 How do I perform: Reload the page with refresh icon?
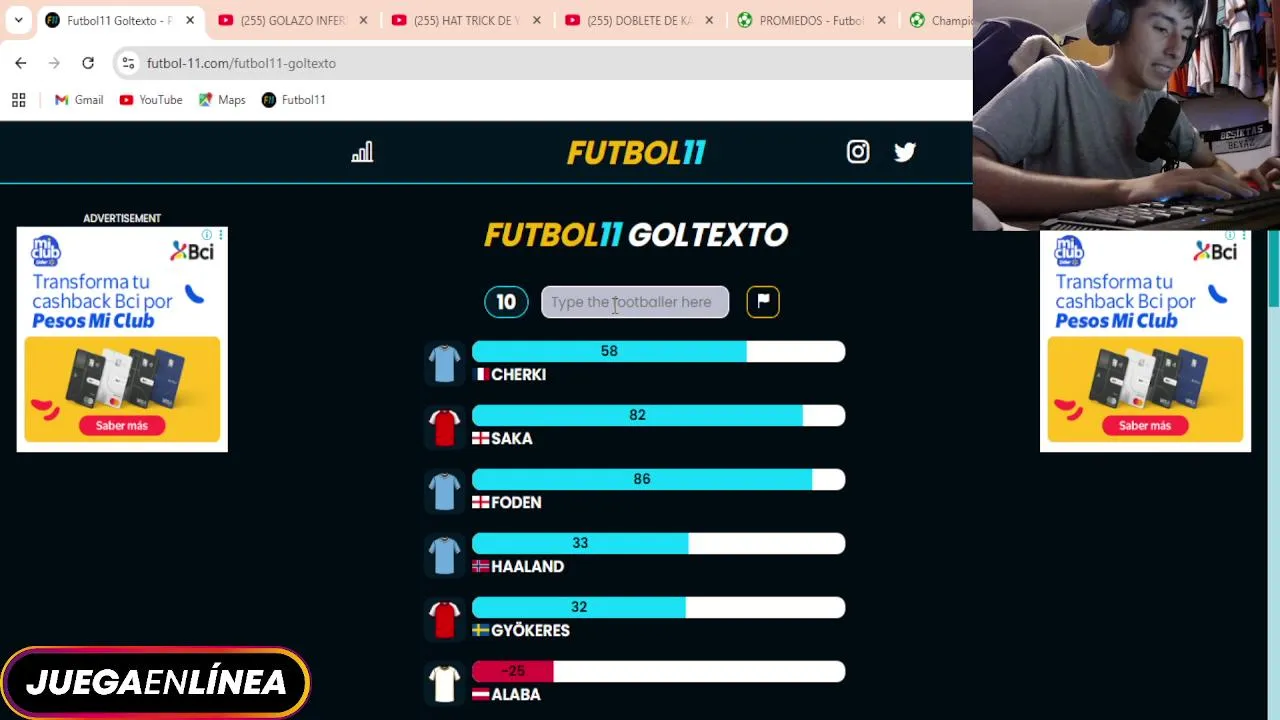88,63
